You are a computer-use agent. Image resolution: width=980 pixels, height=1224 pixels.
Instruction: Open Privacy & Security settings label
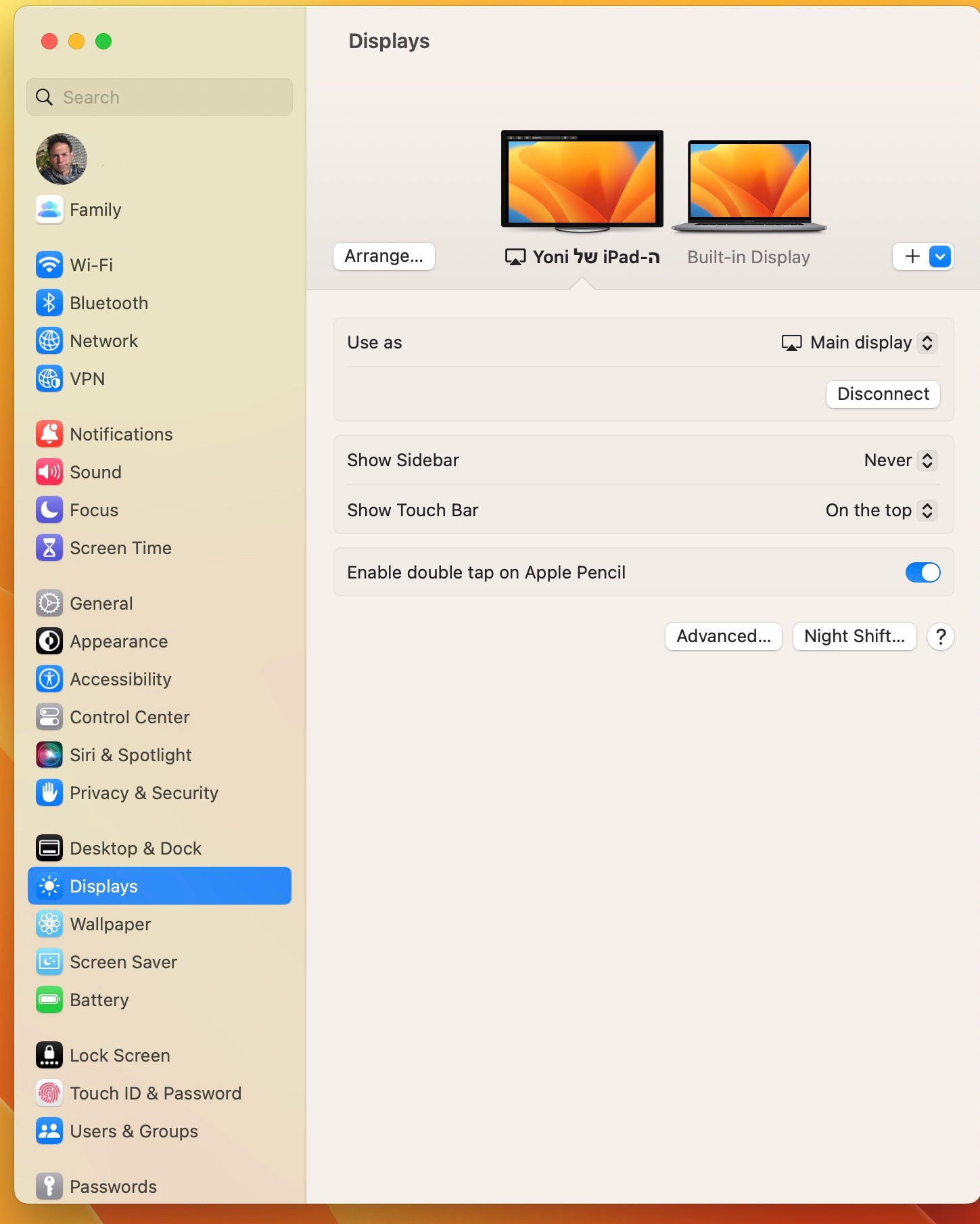click(144, 793)
